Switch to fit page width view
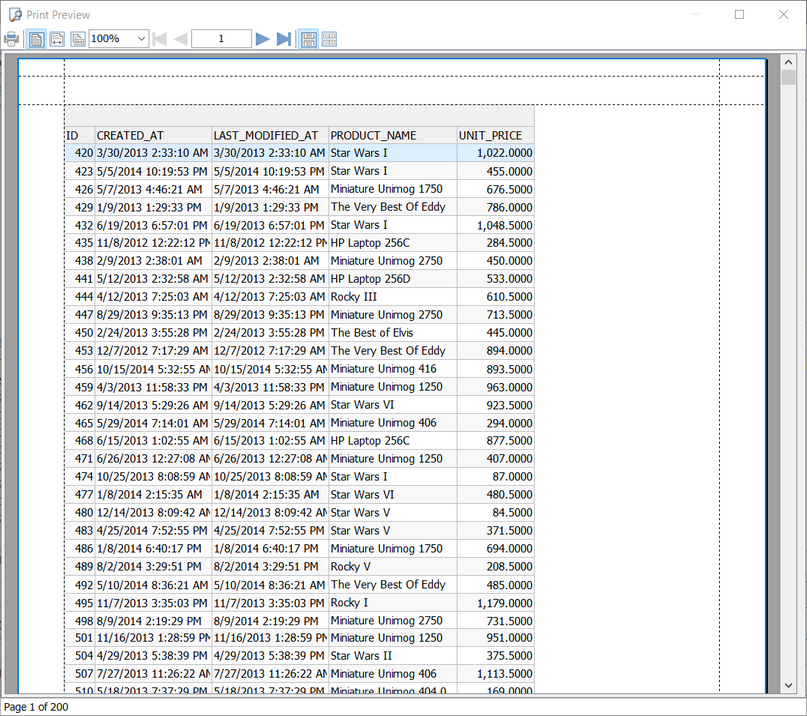 pyautogui.click(x=57, y=39)
